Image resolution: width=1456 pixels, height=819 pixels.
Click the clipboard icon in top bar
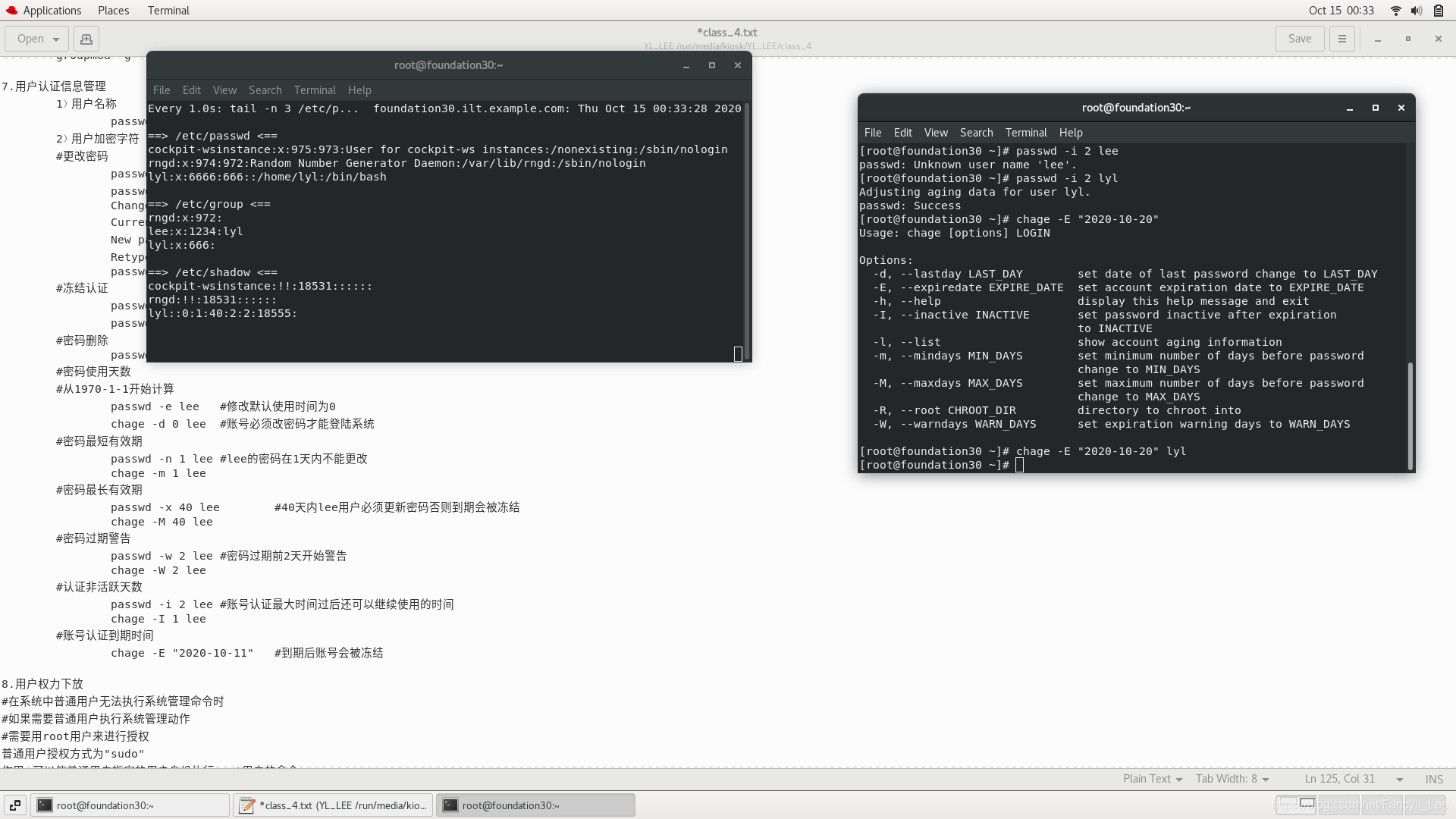pos(1439,11)
